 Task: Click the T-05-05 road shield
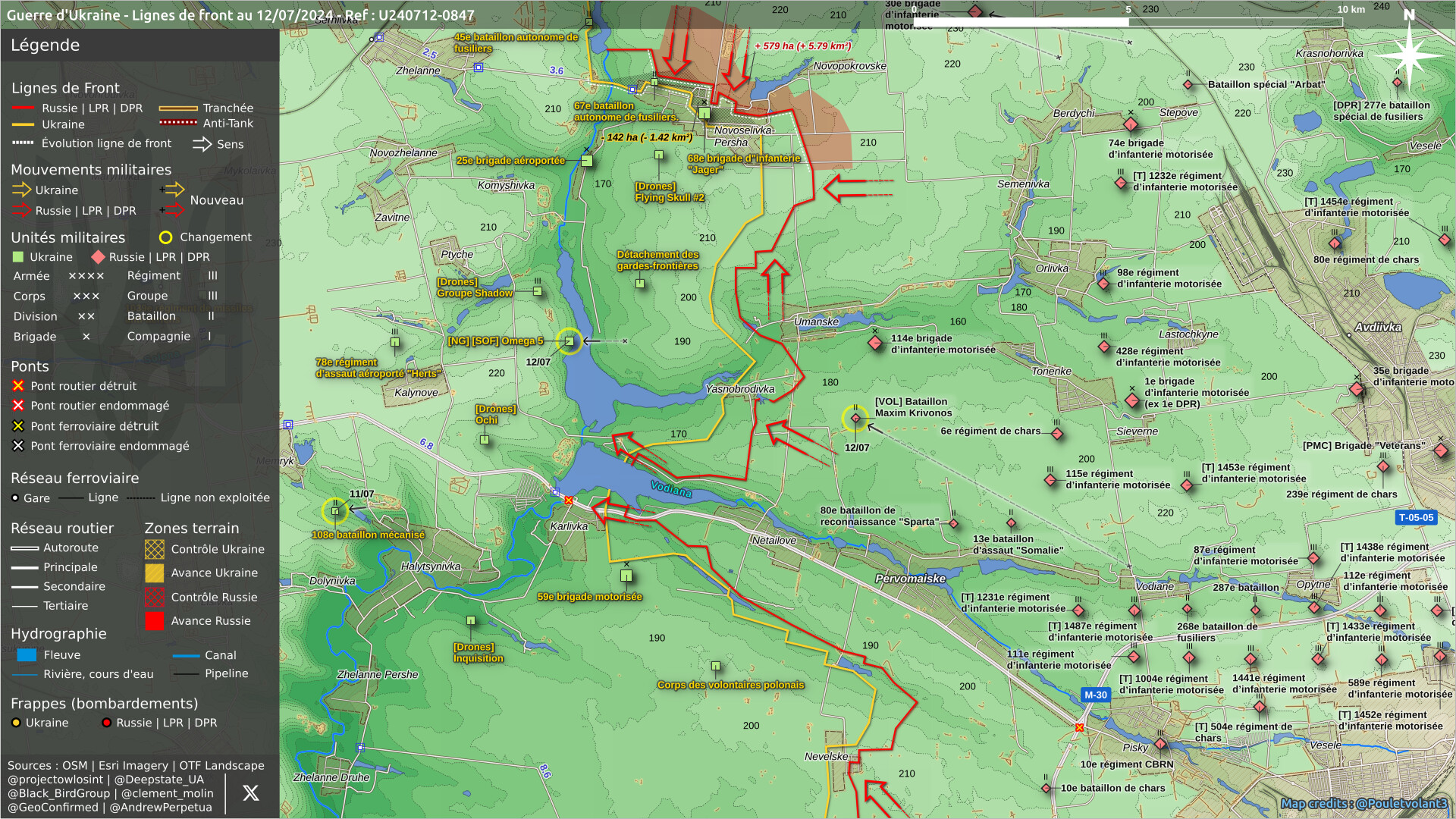point(1416,517)
